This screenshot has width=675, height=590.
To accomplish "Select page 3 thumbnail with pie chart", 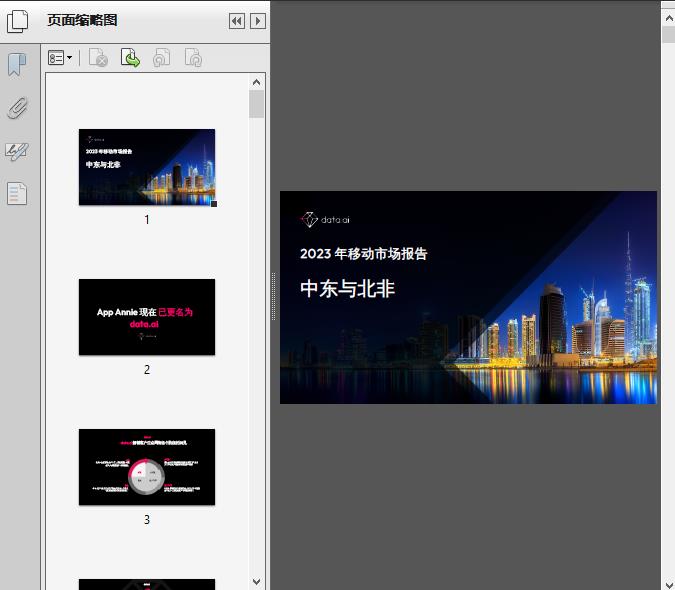I will point(147,467).
